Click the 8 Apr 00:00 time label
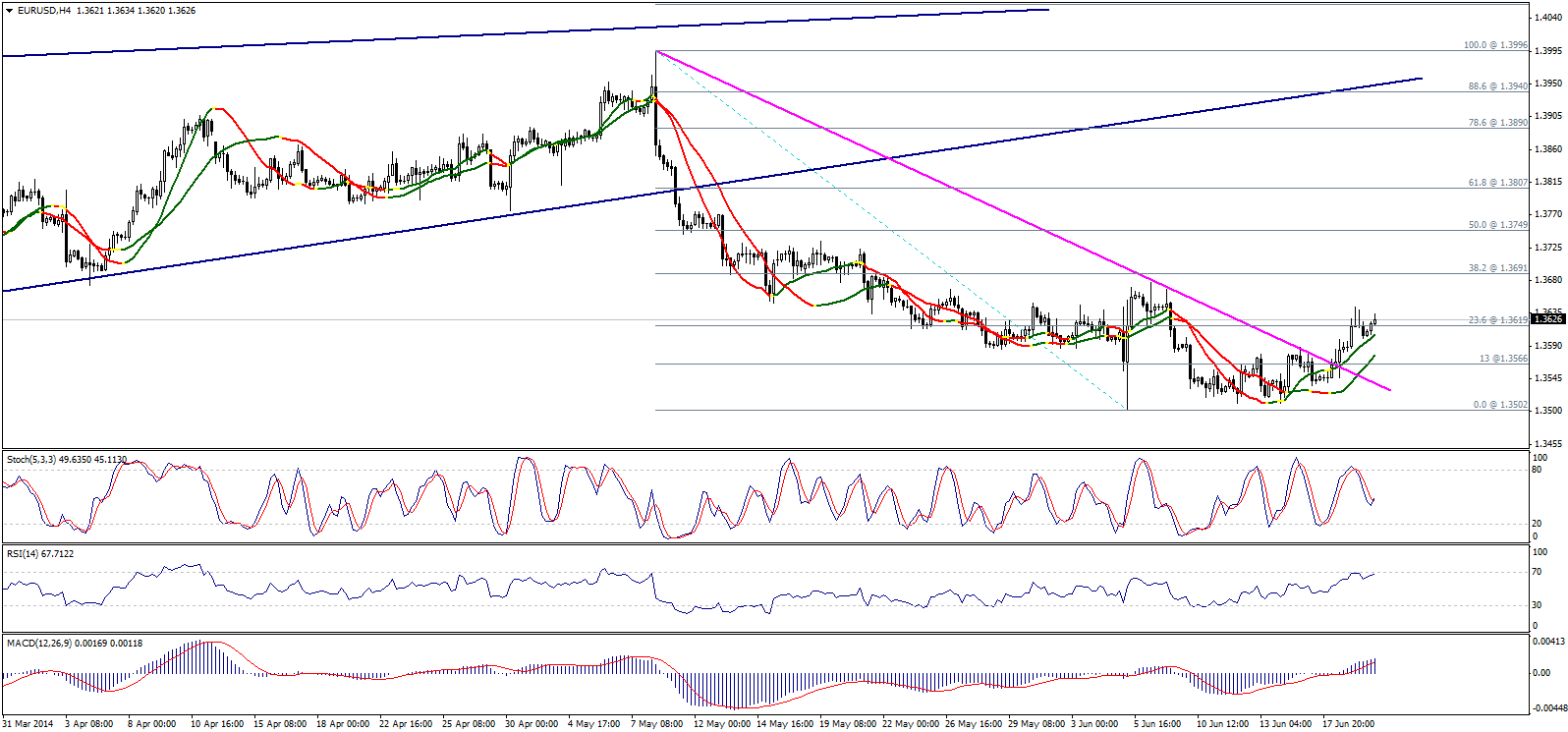Image resolution: width=1568 pixels, height=732 pixels. click(152, 724)
